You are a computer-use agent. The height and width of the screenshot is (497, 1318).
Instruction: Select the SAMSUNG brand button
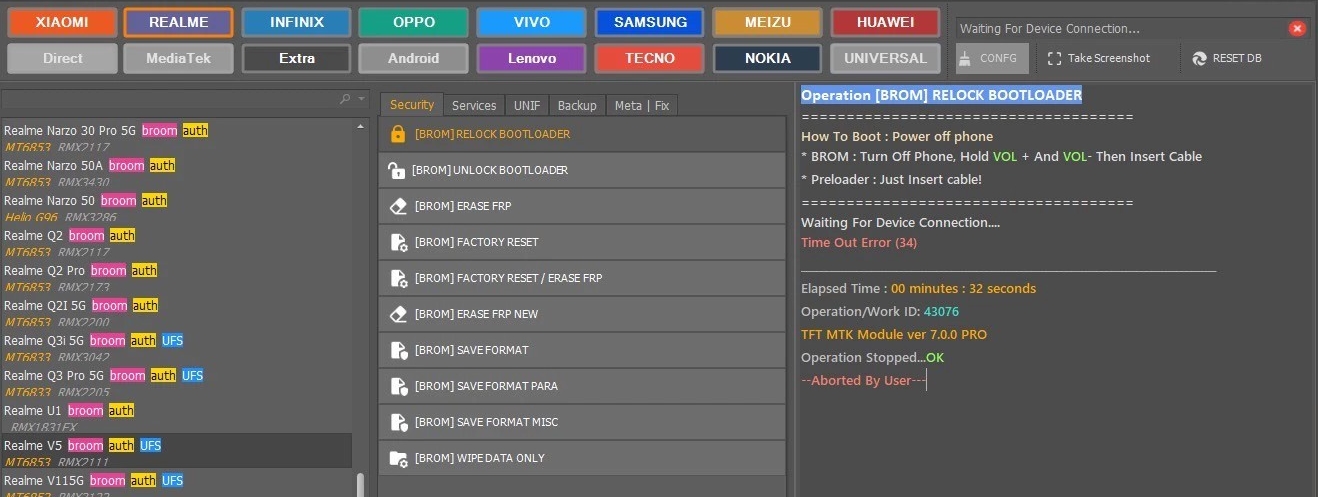pos(650,22)
